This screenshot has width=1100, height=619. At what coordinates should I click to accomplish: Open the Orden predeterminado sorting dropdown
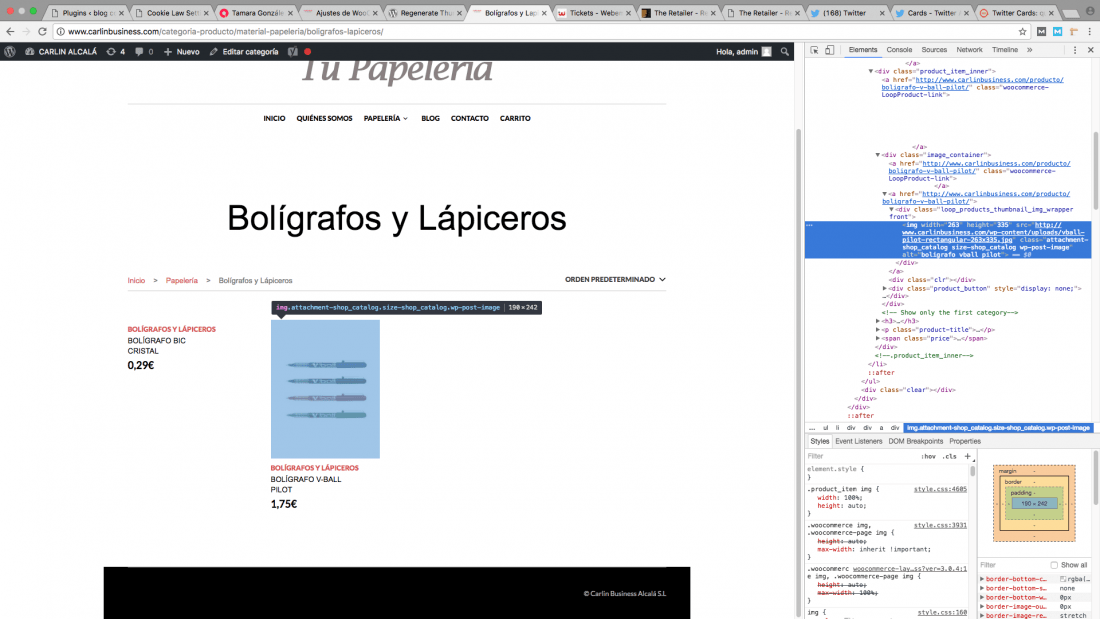click(615, 279)
